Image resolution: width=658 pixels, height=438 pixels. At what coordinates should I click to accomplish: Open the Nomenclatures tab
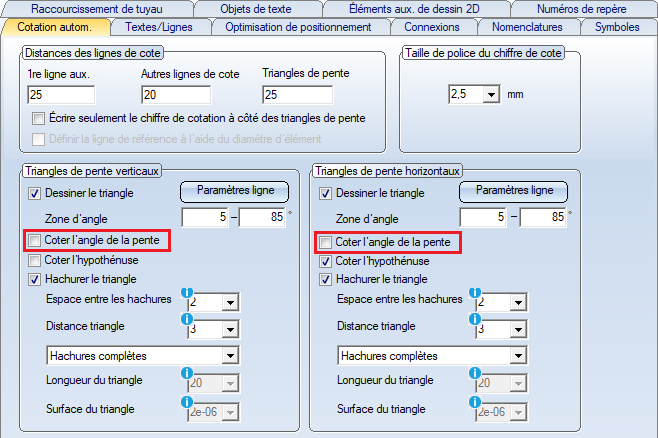coord(527,27)
